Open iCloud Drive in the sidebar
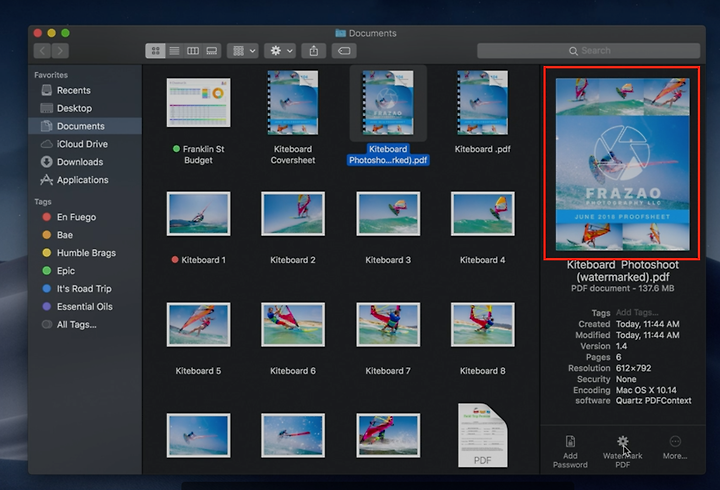This screenshot has height=490, width=720. (x=85, y=144)
